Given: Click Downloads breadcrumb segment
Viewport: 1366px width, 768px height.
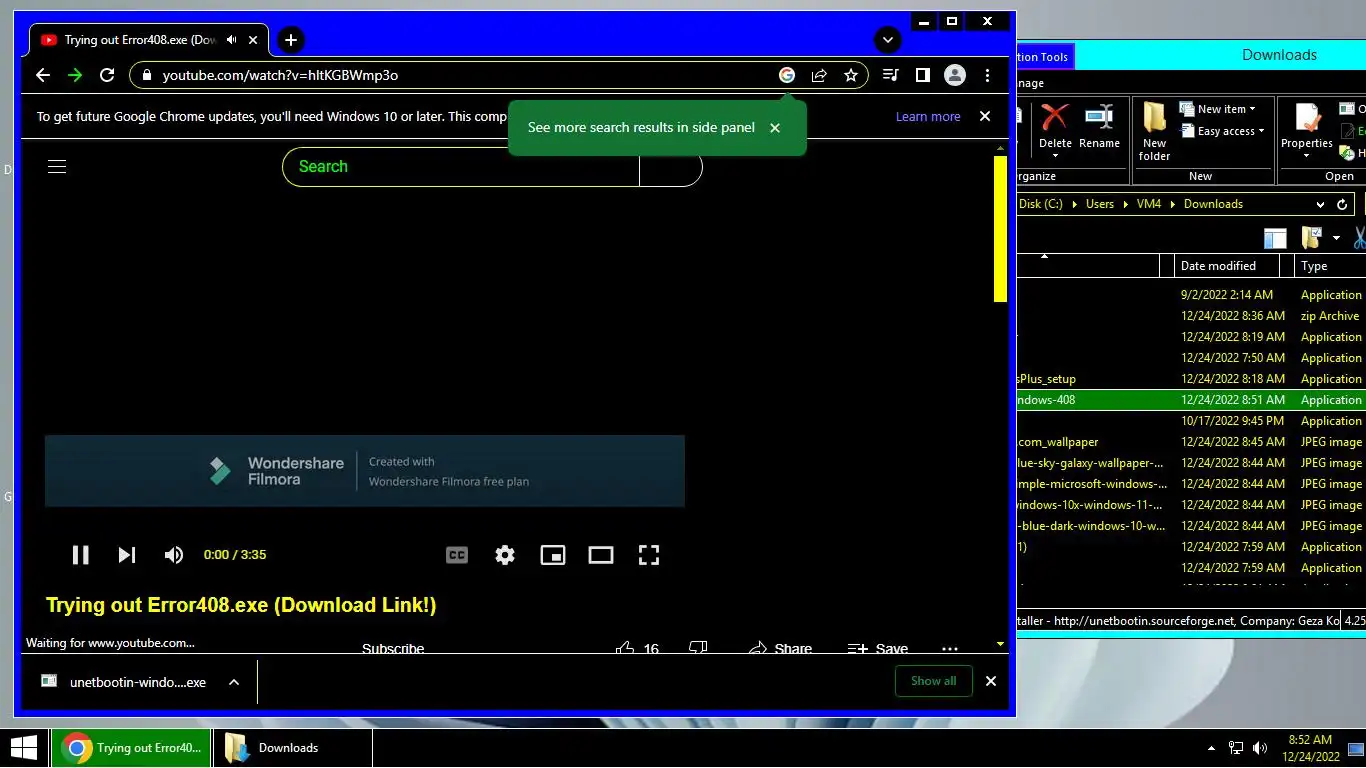Looking at the screenshot, I should tap(1213, 204).
